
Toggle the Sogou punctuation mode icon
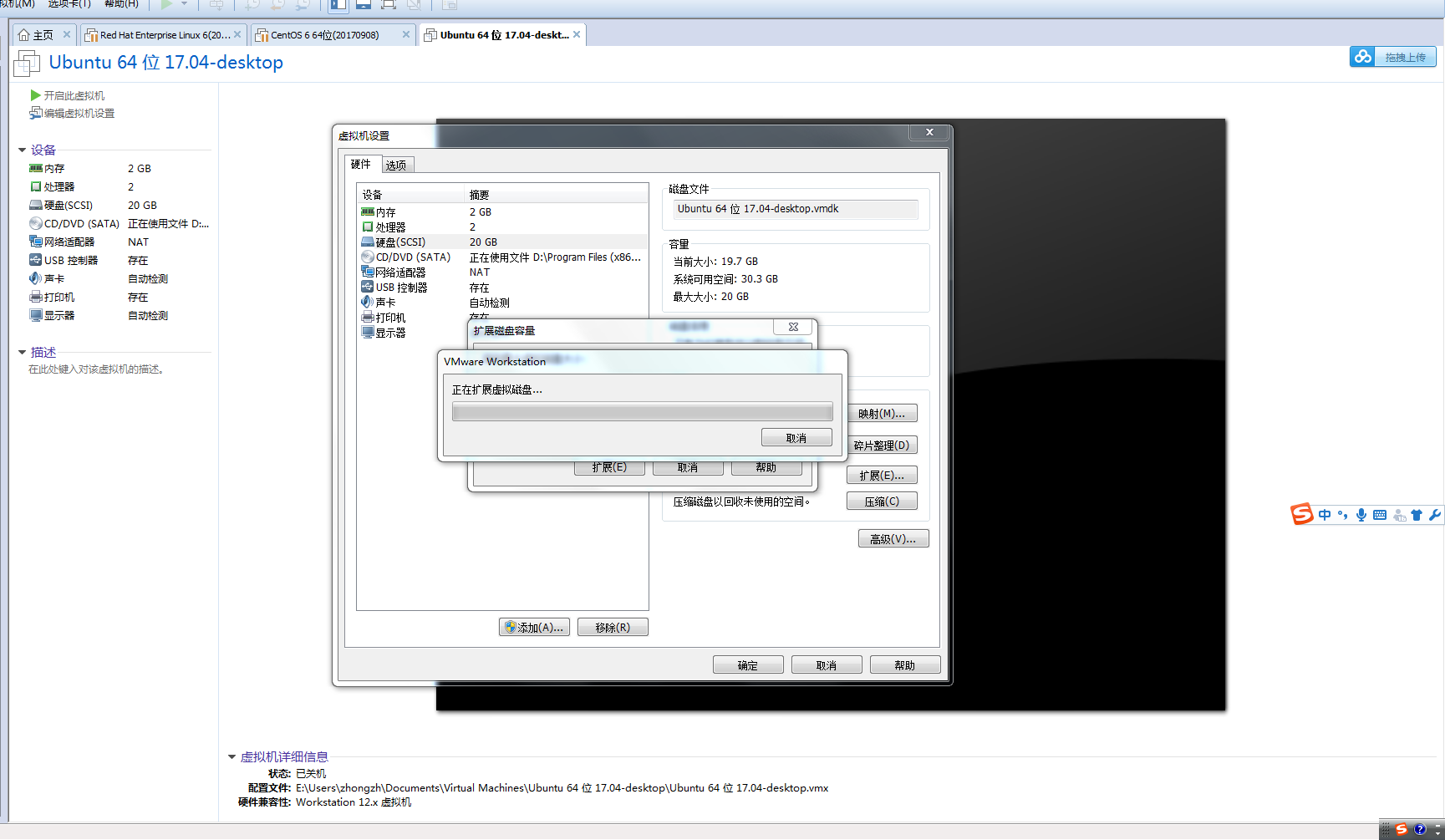1343,515
